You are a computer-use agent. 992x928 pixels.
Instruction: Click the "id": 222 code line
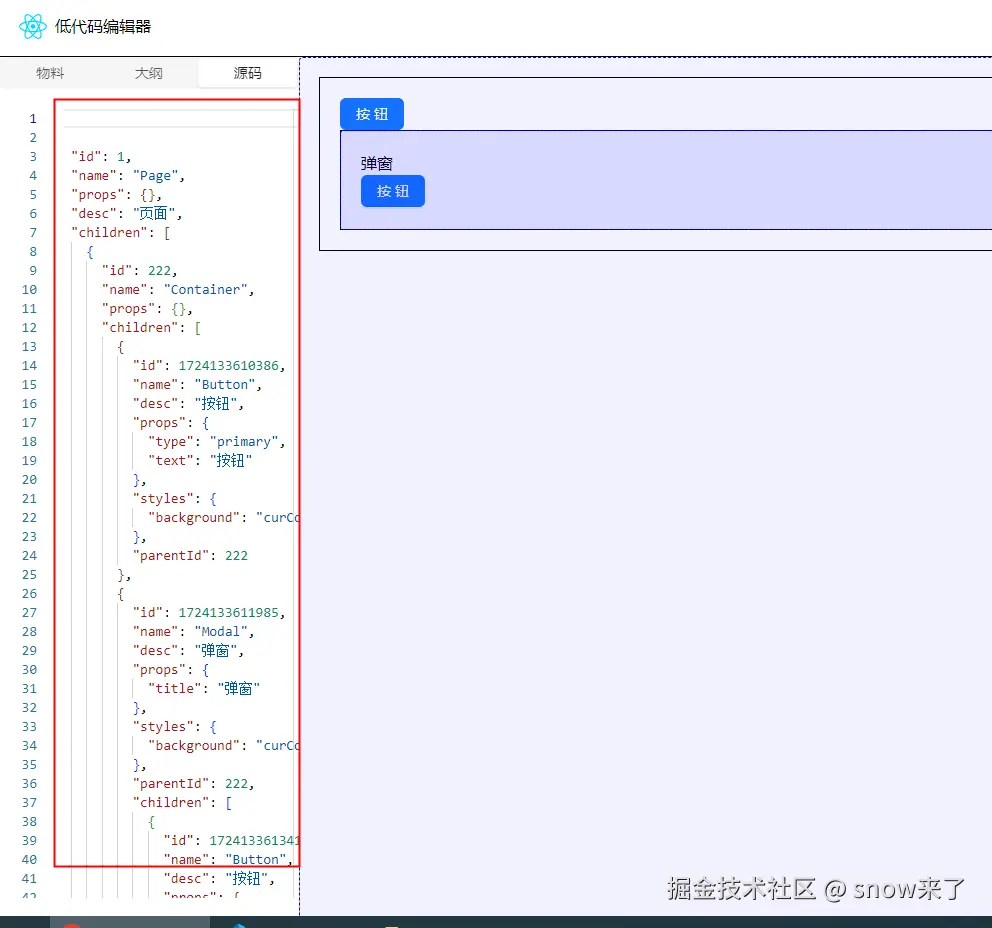(x=140, y=271)
